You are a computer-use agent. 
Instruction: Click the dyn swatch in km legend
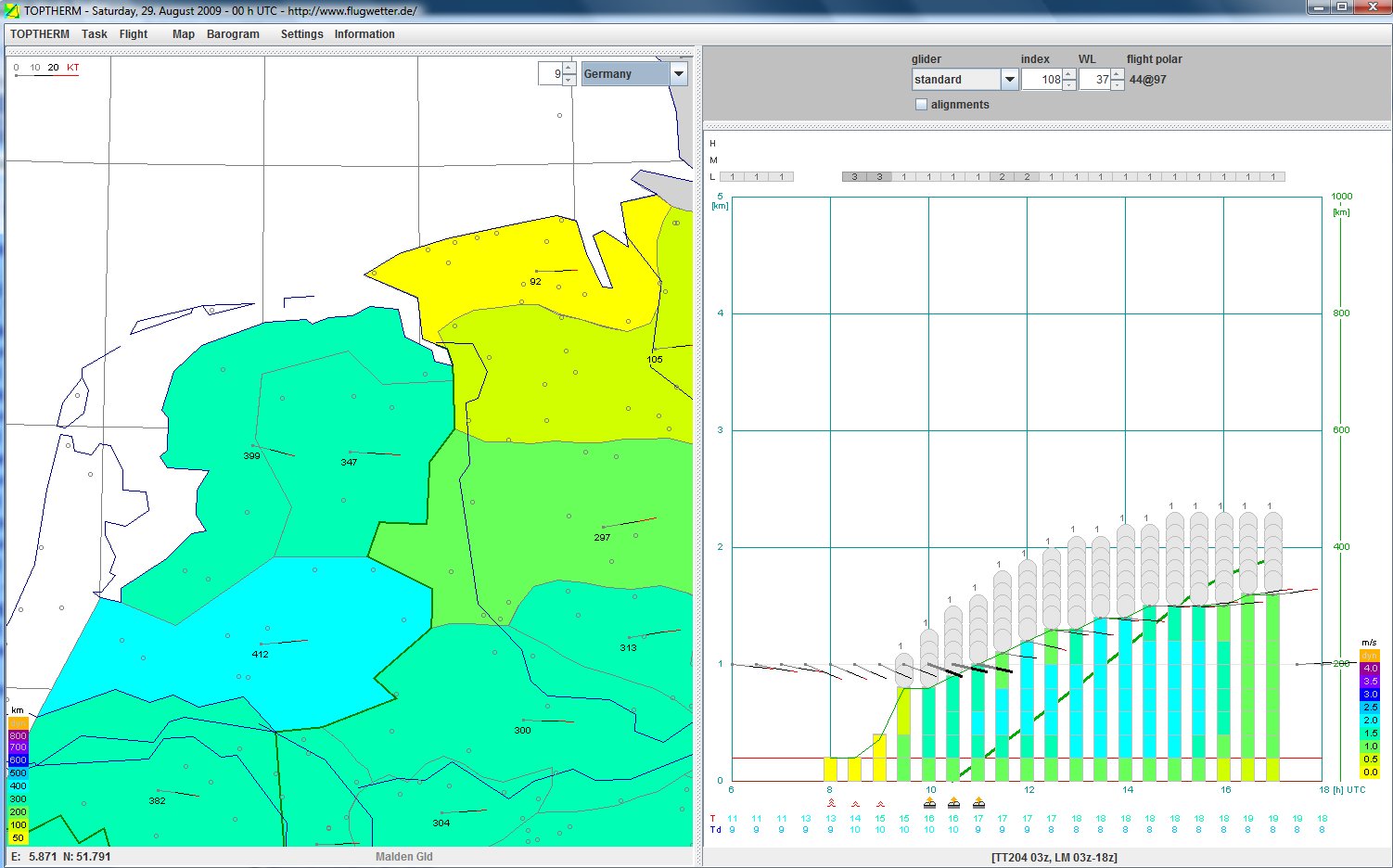[x=19, y=722]
